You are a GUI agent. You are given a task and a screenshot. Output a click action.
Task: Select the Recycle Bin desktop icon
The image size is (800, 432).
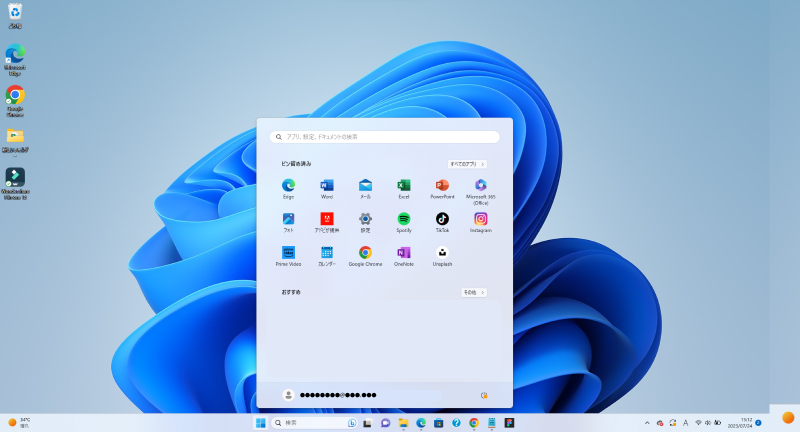[x=15, y=16]
